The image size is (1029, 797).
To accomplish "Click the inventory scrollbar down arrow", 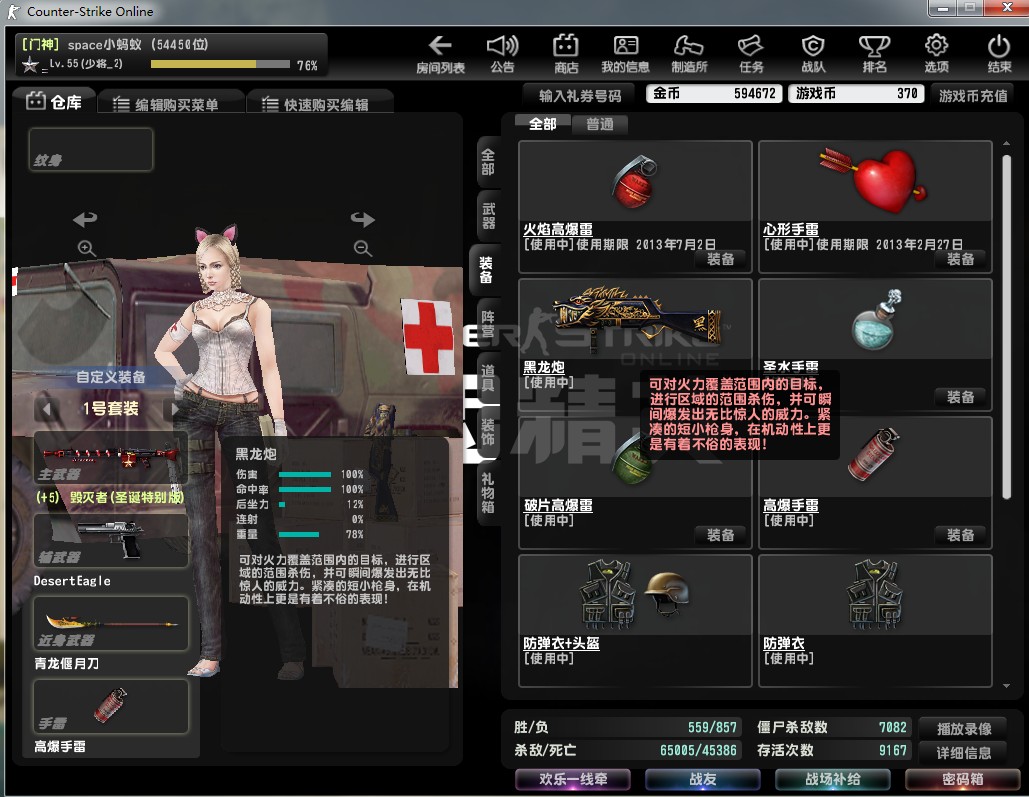I will point(1006,685).
